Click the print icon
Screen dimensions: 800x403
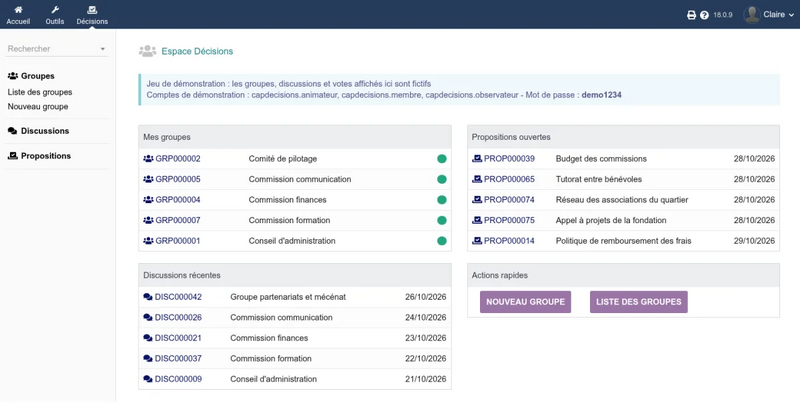click(x=691, y=15)
